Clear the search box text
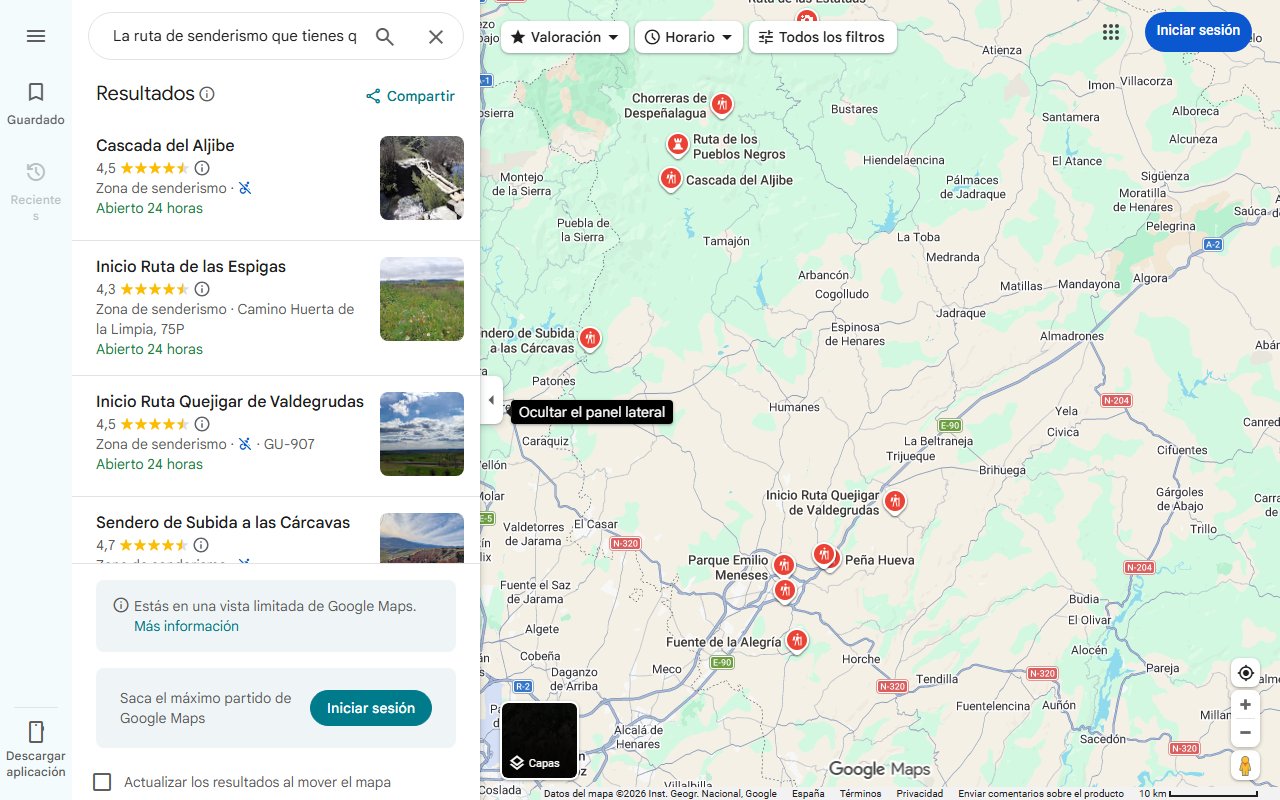The height and width of the screenshot is (800, 1280). point(436,37)
